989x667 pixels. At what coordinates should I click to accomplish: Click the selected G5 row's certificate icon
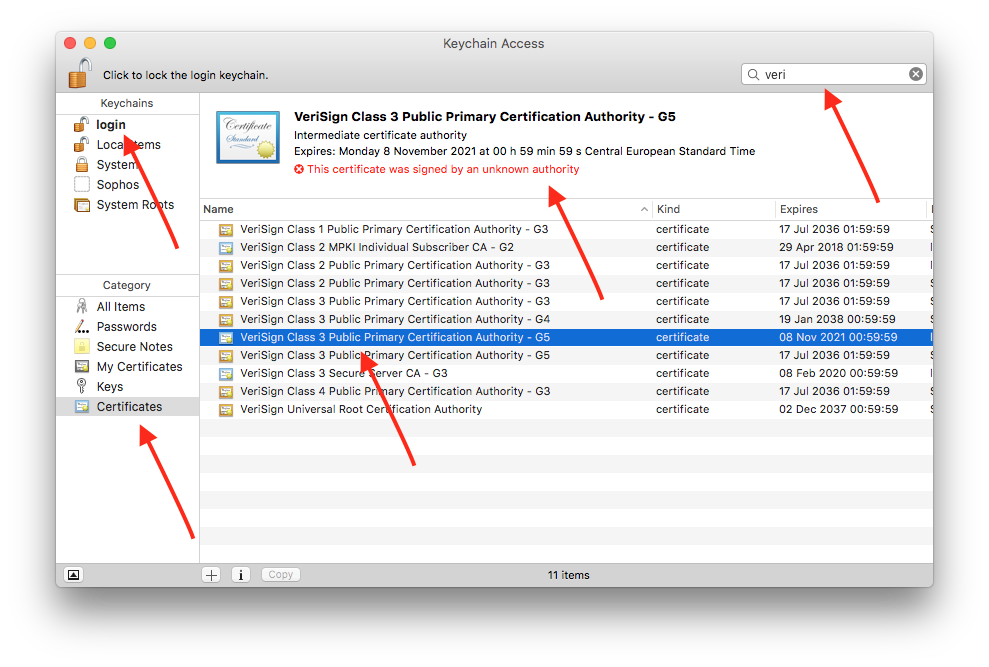click(x=226, y=338)
